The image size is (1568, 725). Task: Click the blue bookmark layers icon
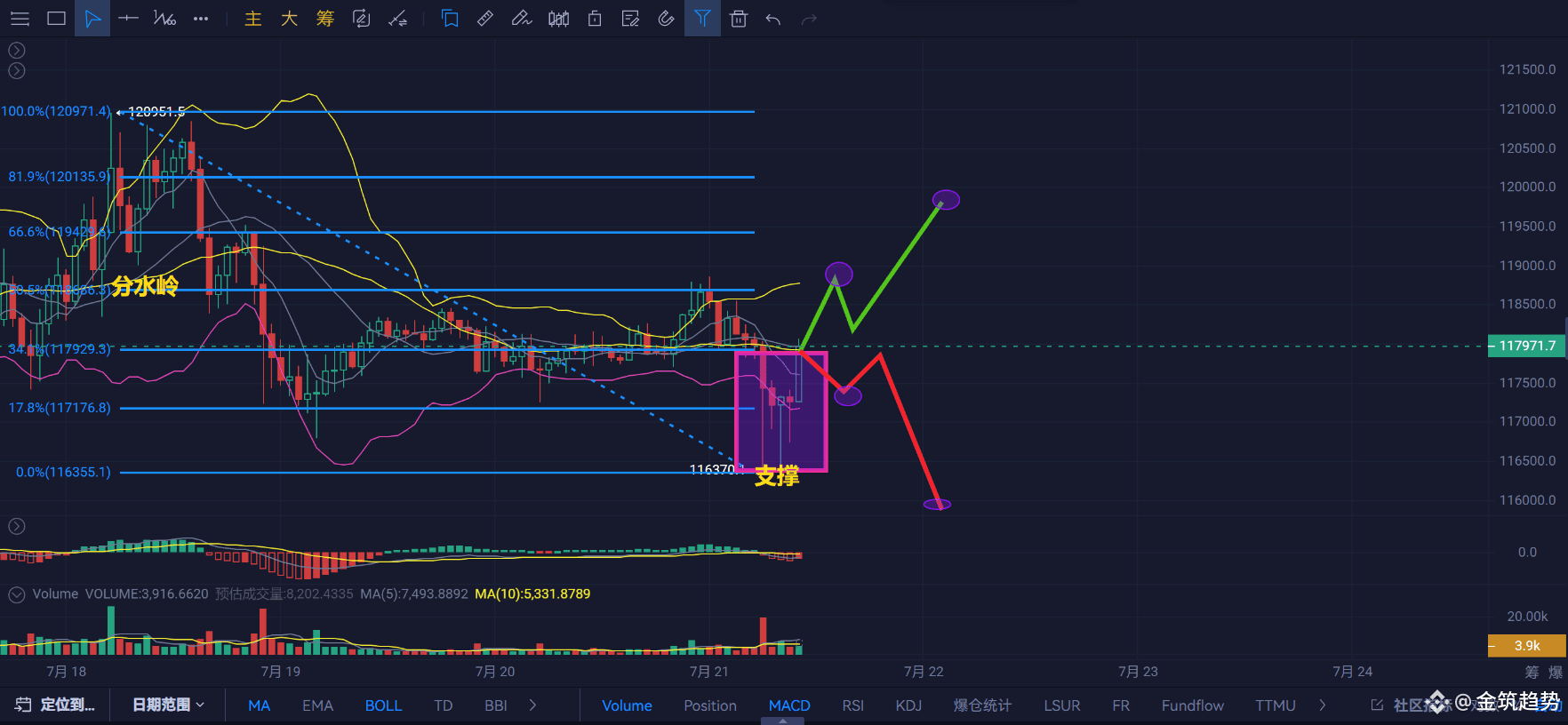[450, 19]
